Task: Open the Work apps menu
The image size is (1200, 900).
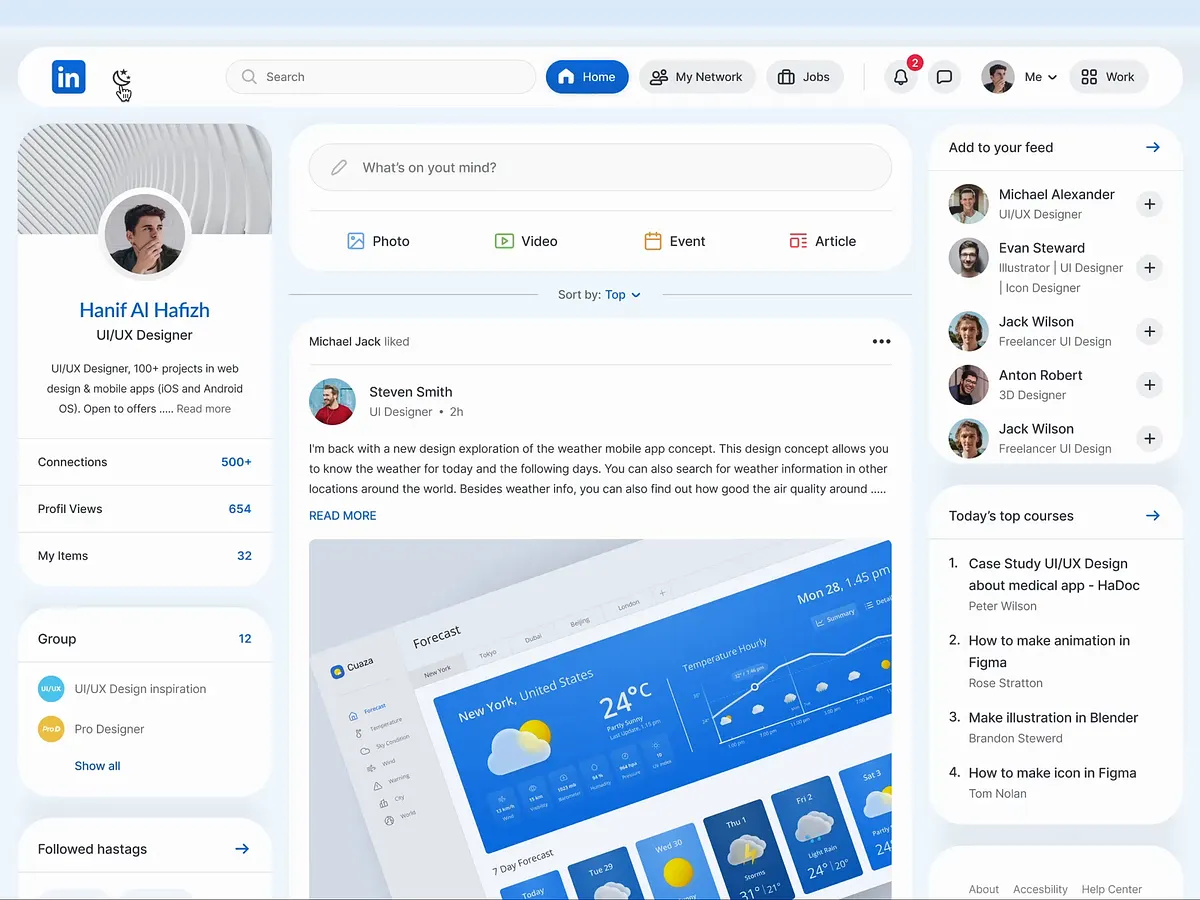Action: click(1108, 77)
